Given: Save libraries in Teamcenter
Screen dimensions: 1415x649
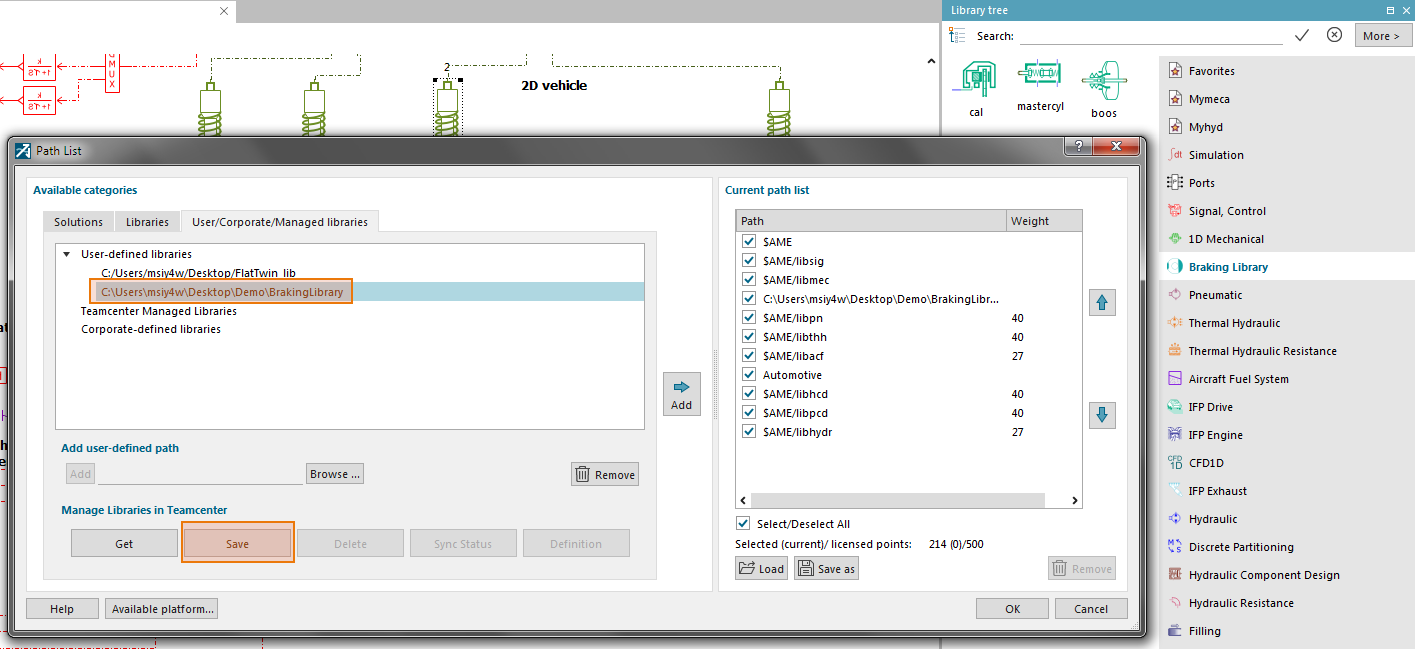Looking at the screenshot, I should [237, 542].
